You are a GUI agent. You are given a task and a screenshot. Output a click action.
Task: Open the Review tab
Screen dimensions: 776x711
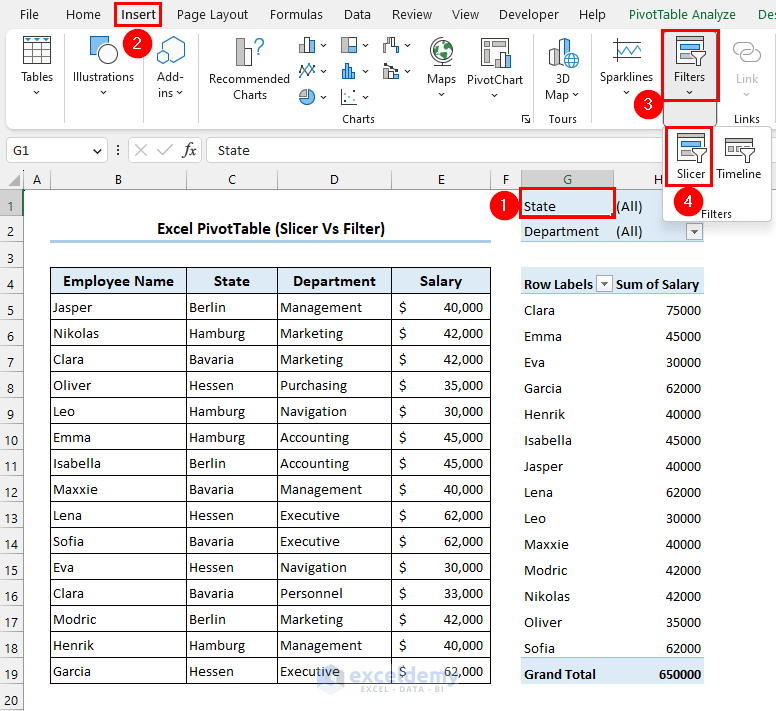click(412, 15)
